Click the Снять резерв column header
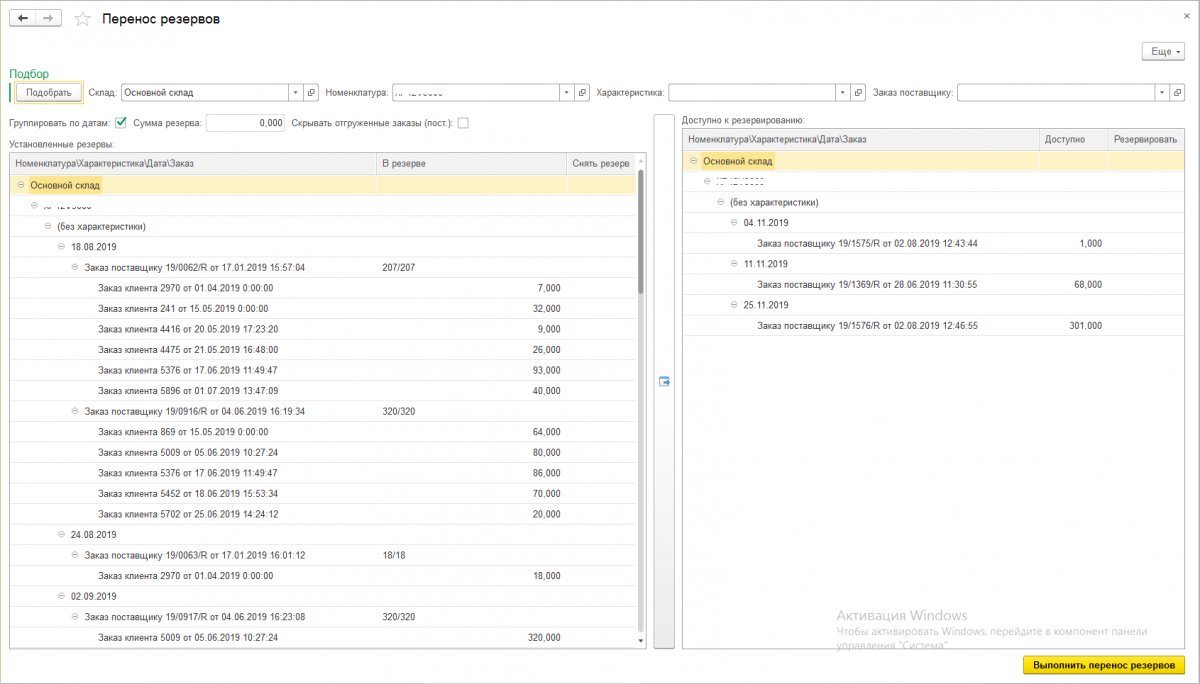 (x=600, y=163)
